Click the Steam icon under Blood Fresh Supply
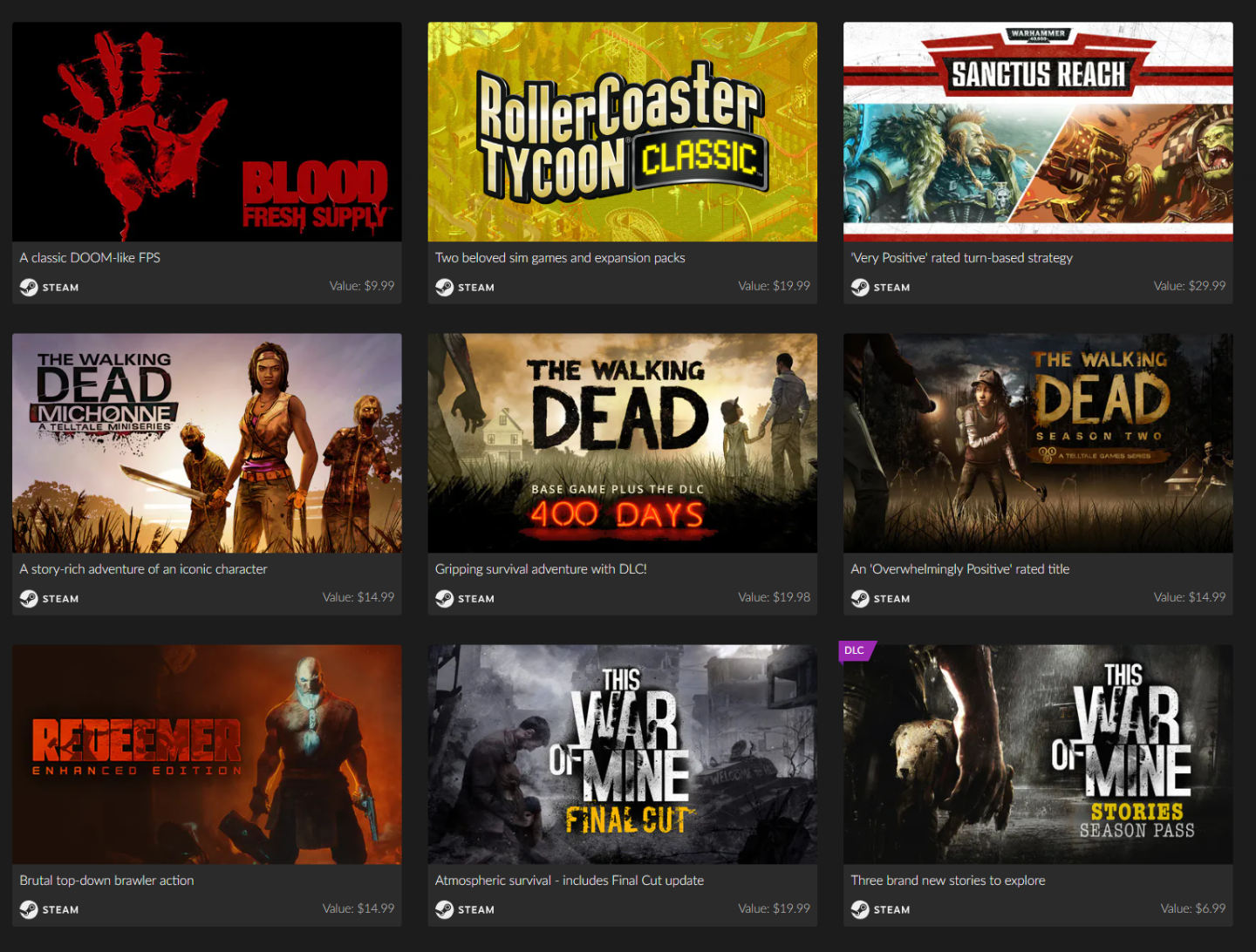The width and height of the screenshot is (1256, 952). coord(29,287)
